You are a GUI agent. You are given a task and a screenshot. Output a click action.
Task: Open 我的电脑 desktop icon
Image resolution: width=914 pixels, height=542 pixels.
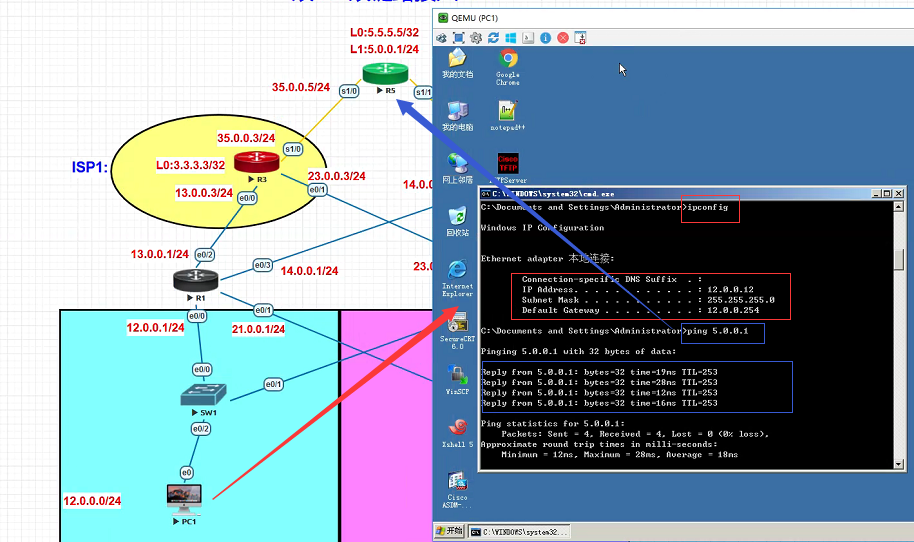pos(458,115)
